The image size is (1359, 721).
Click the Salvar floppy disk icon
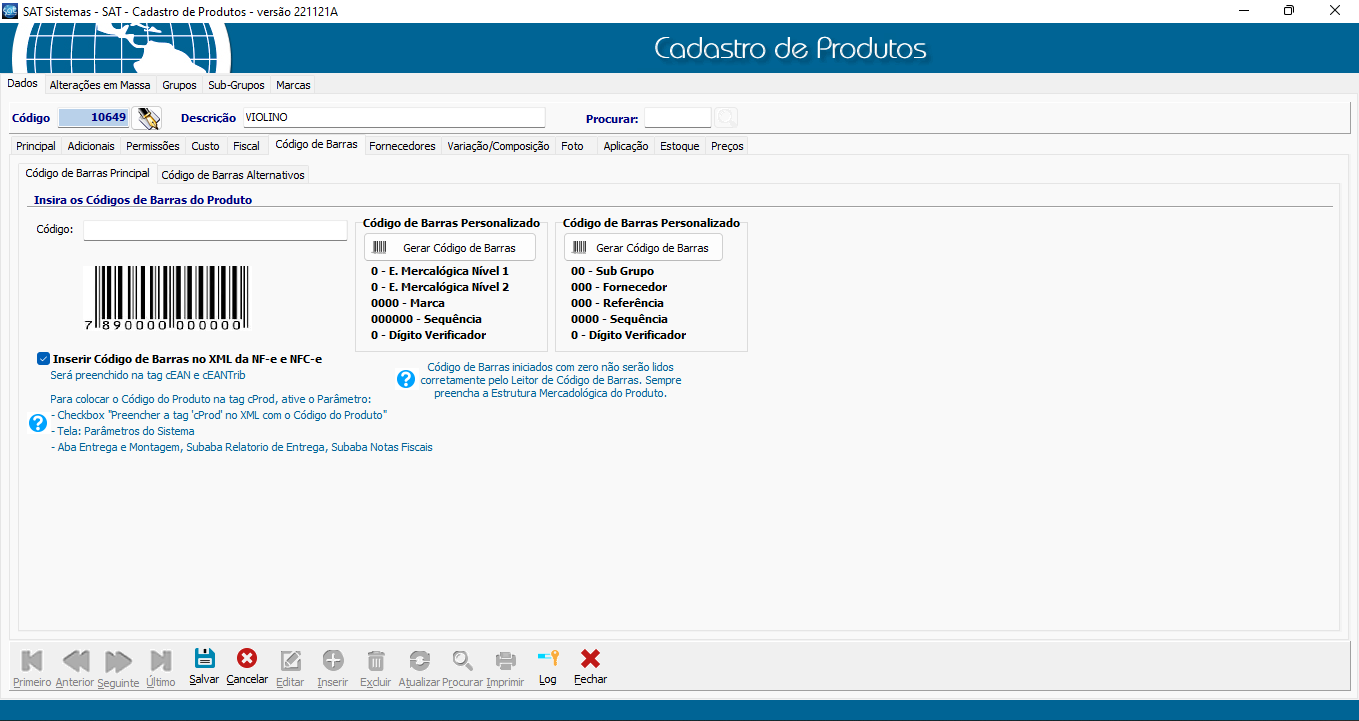coord(204,660)
